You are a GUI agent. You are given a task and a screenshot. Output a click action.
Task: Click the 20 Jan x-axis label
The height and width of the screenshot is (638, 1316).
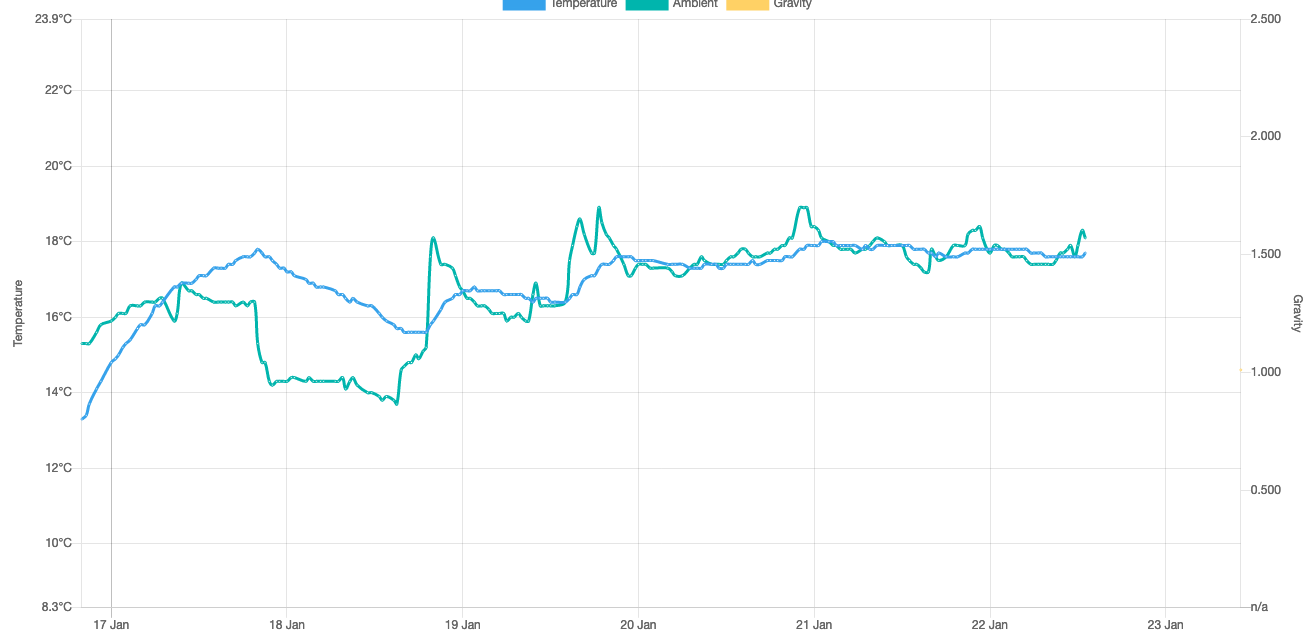(x=638, y=625)
